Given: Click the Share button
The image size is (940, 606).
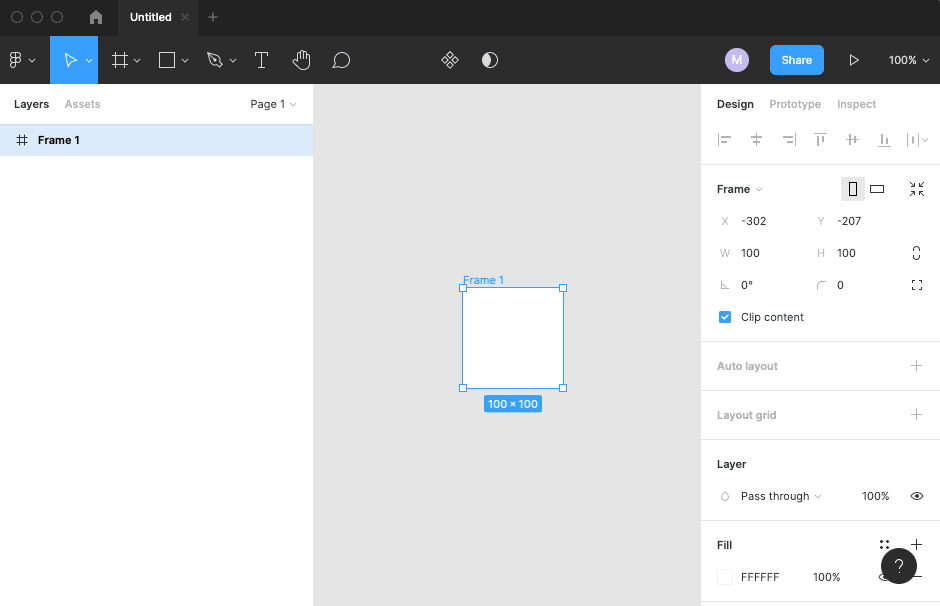Looking at the screenshot, I should (797, 60).
